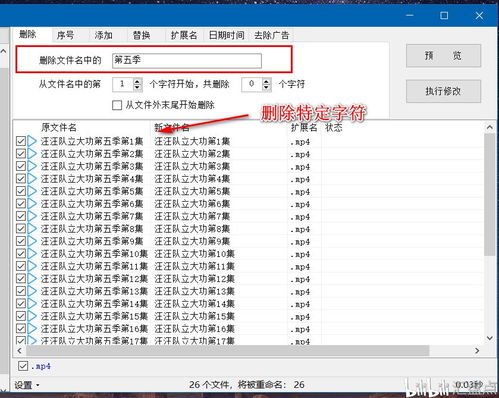Image resolution: width=499 pixels, height=398 pixels.
Task: Click the play icon of 第五季第11集
Action: tap(32, 266)
